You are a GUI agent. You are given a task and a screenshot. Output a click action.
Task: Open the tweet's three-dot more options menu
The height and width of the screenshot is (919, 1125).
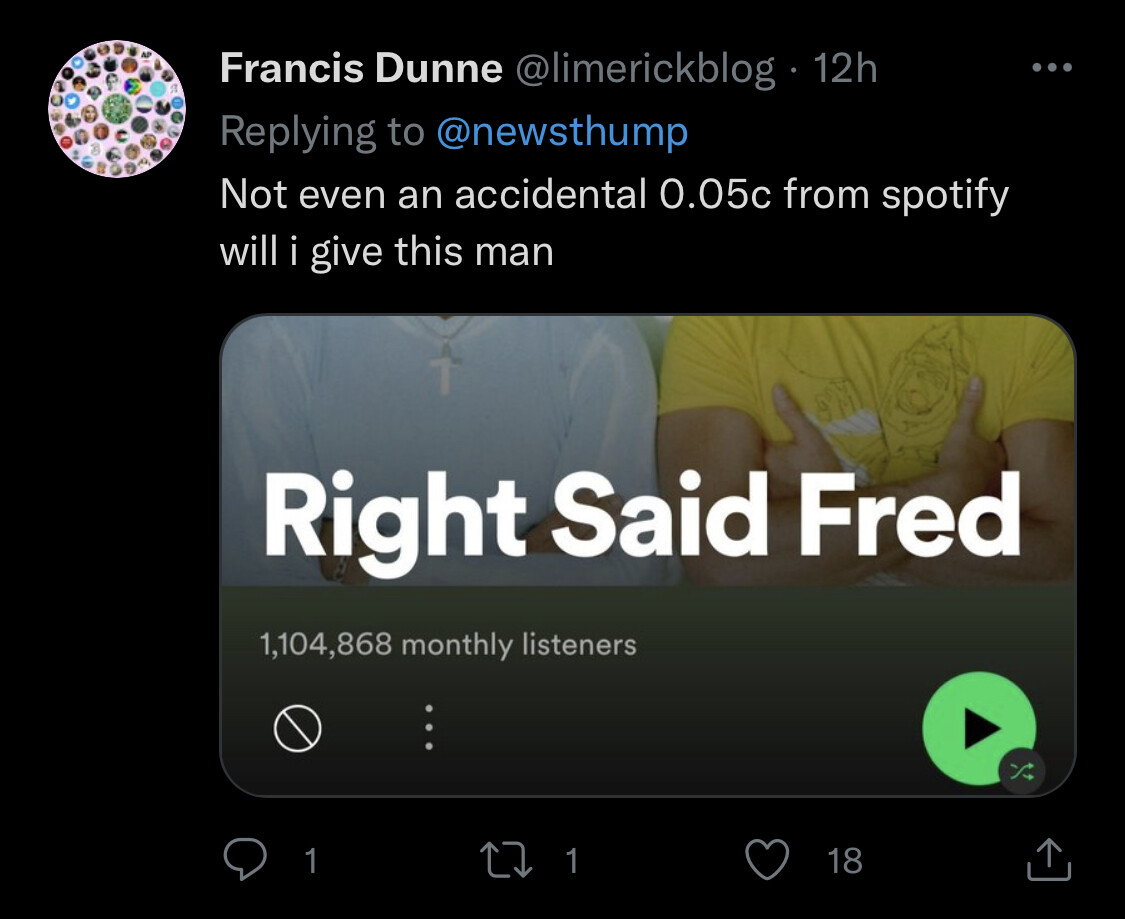1052,68
